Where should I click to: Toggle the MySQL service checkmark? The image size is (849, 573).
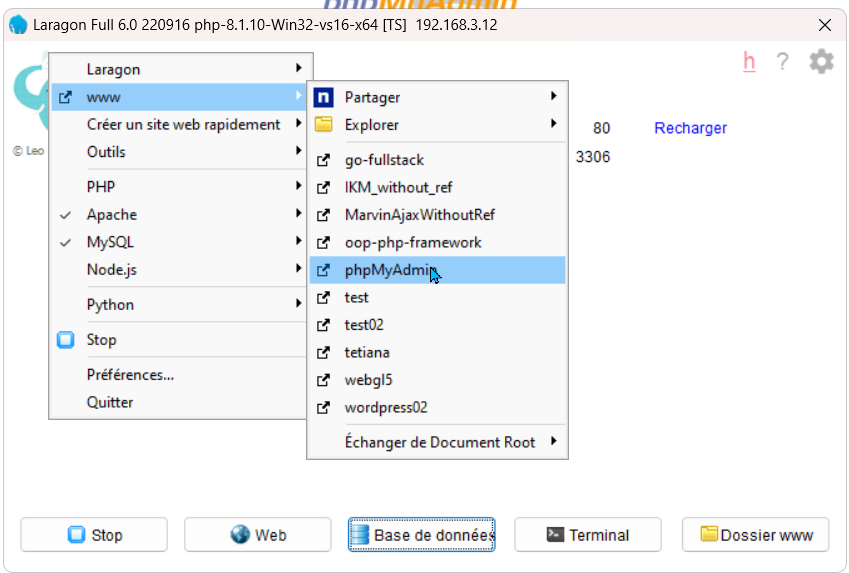tap(66, 242)
